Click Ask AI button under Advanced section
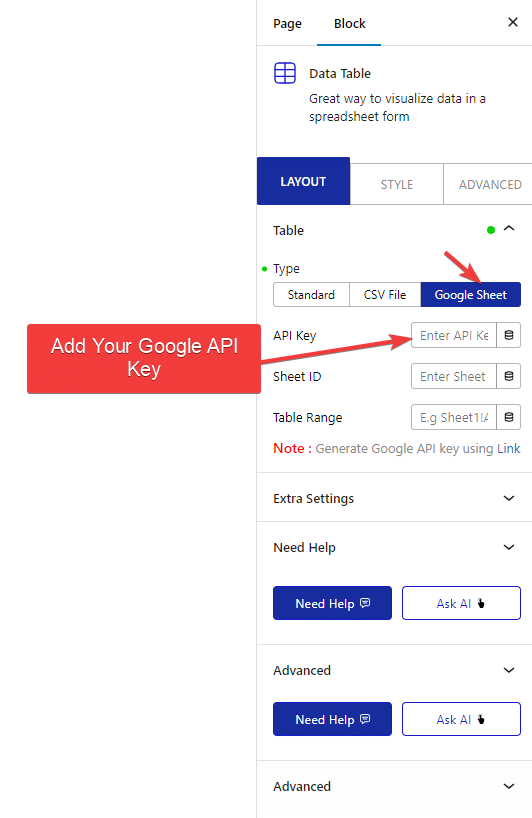532x818 pixels. tap(461, 719)
